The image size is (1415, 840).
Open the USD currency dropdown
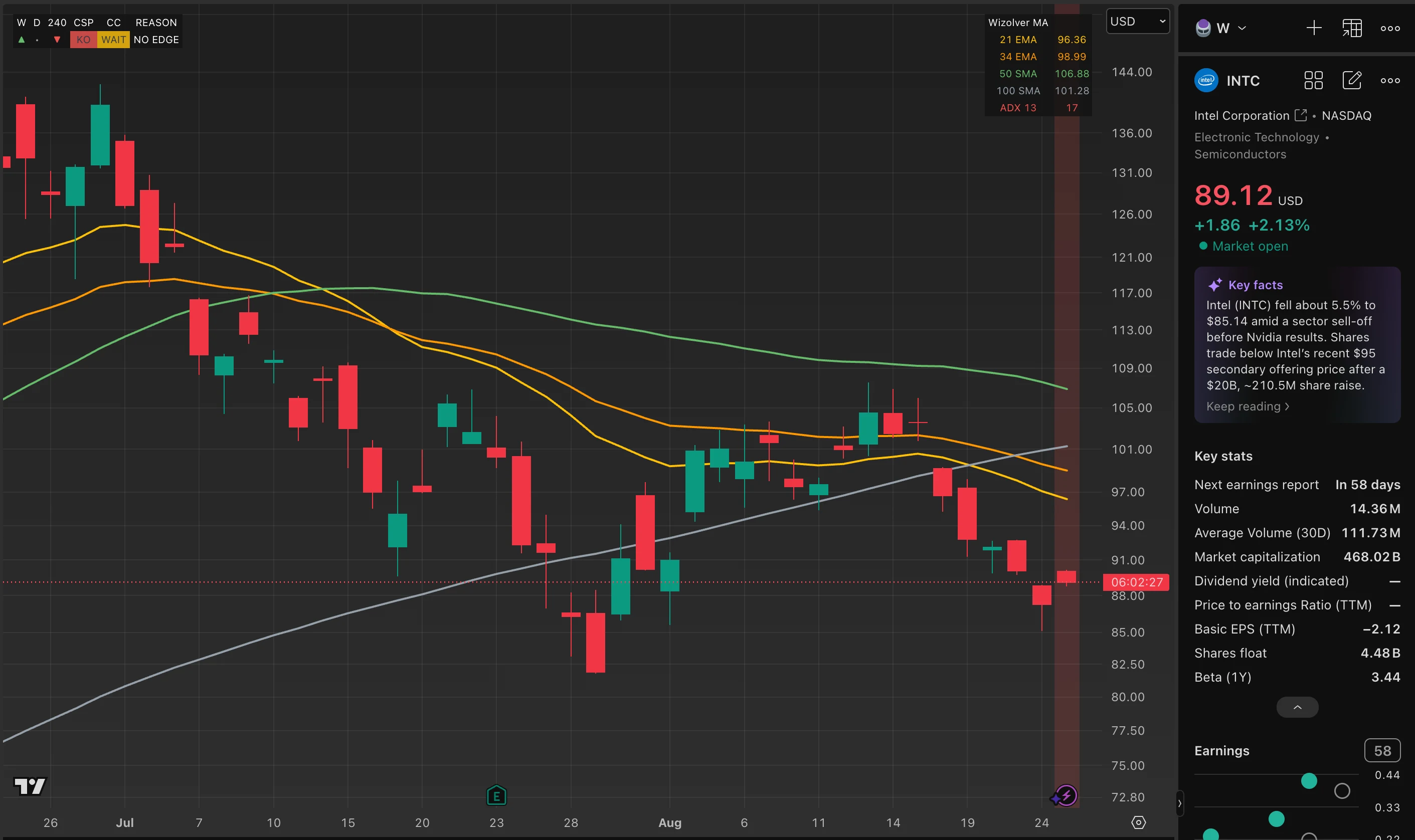coord(1138,22)
